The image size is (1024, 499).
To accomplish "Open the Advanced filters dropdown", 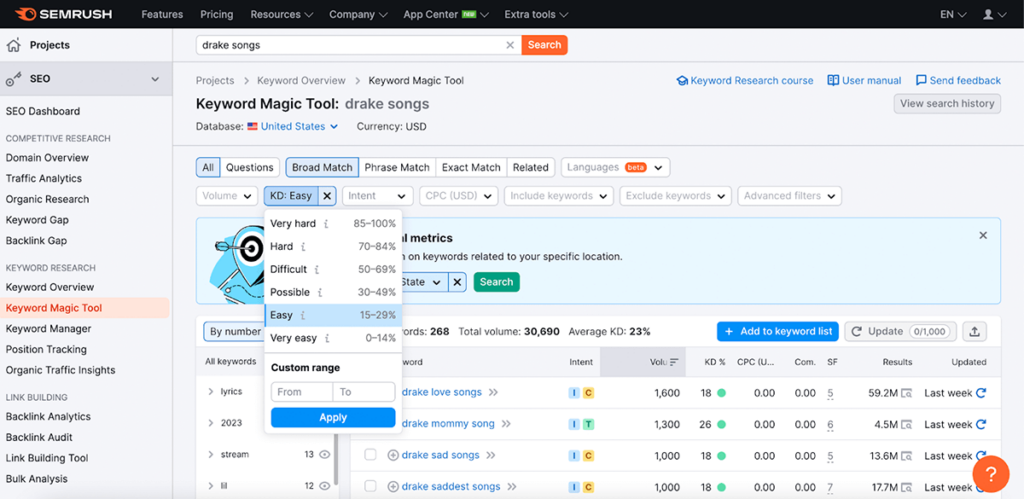I will point(789,196).
